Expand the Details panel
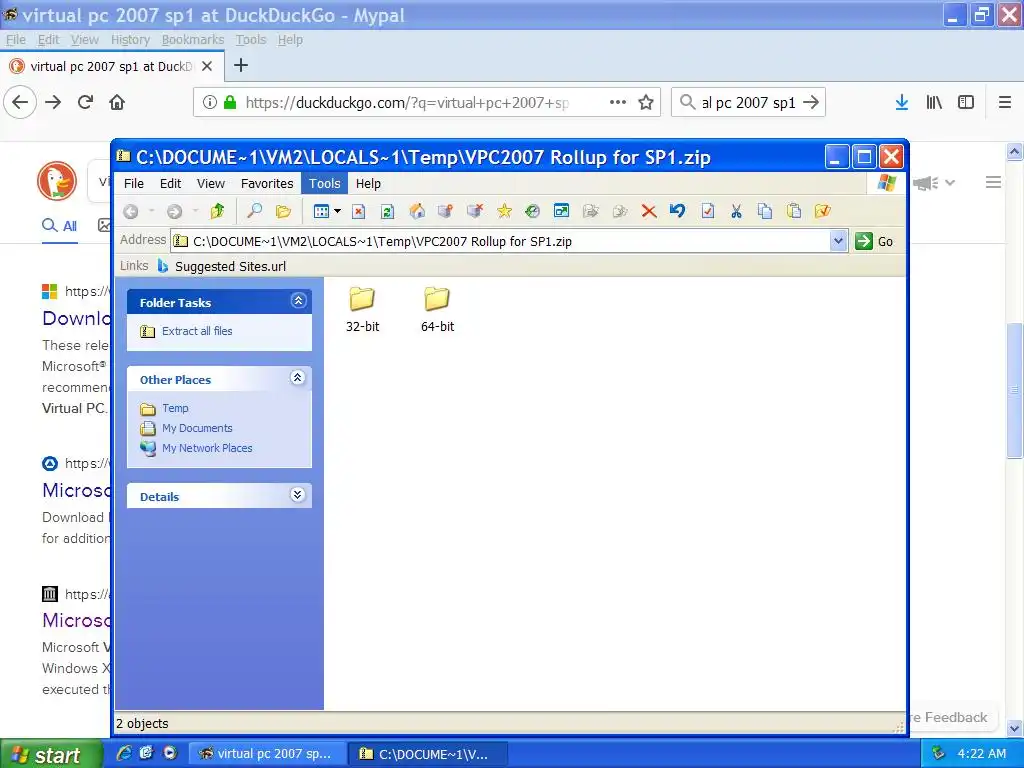Viewport: 1024px width, 768px height. (298, 495)
